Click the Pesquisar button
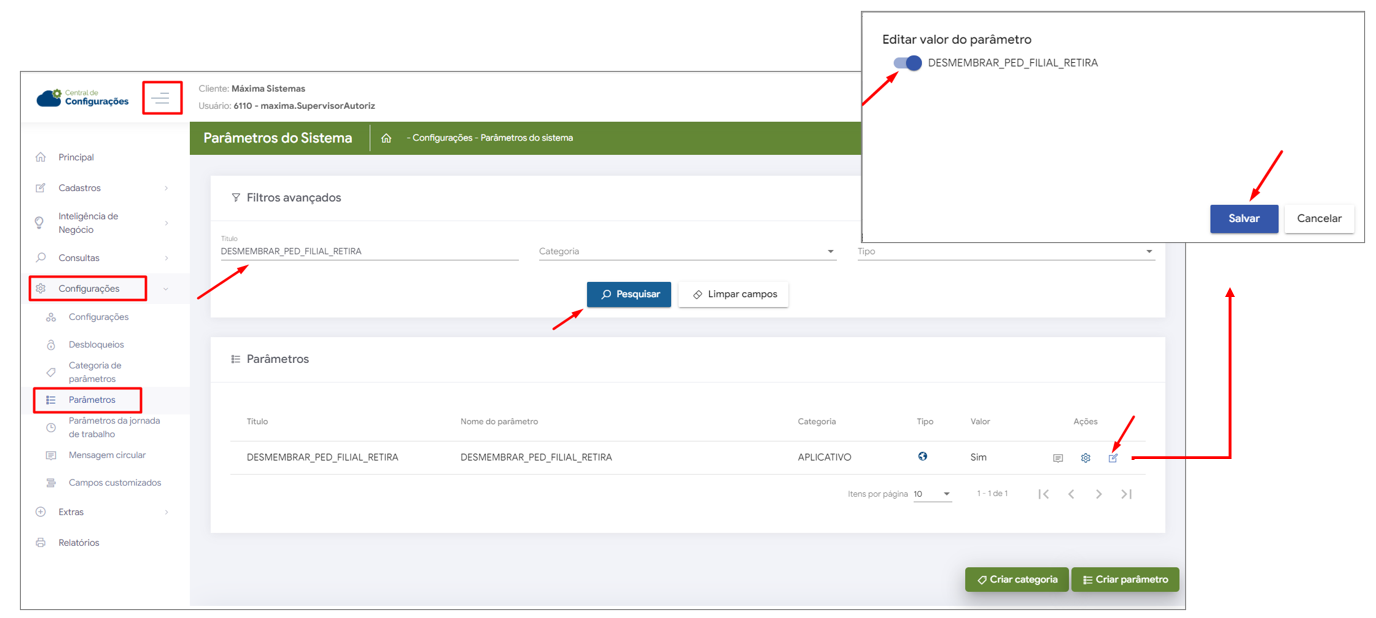Image resolution: width=1376 pixels, height=618 pixels. click(x=628, y=294)
